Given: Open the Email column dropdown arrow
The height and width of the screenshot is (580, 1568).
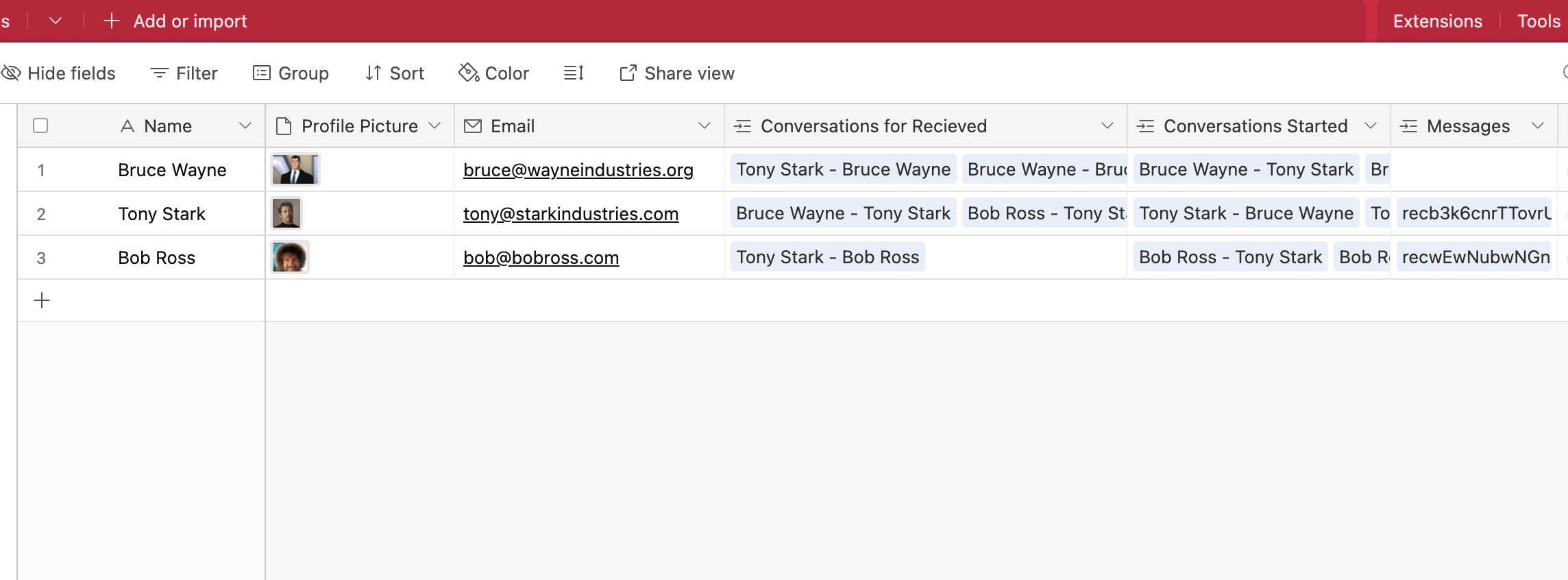Looking at the screenshot, I should click(705, 125).
